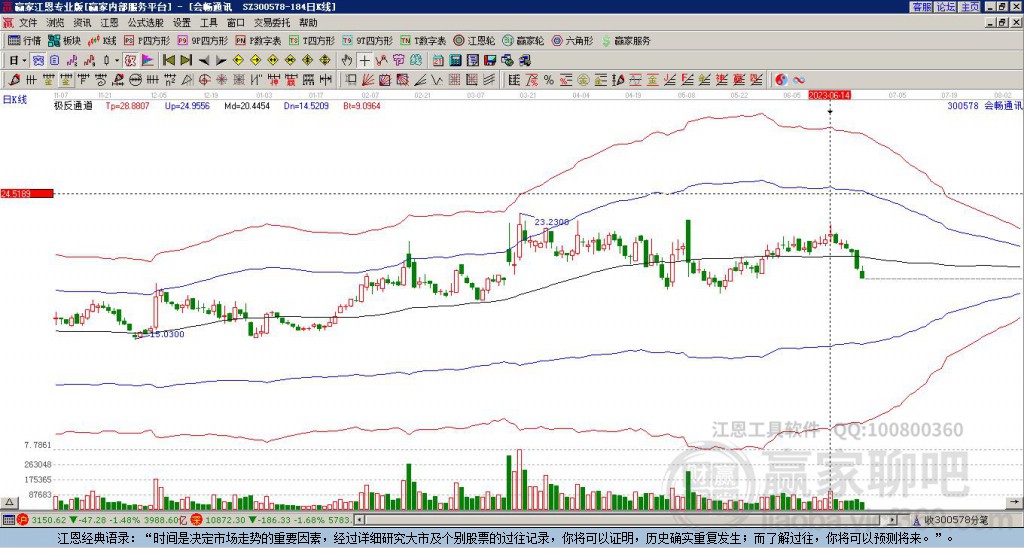Select the red pen drawing tool

[13, 80]
